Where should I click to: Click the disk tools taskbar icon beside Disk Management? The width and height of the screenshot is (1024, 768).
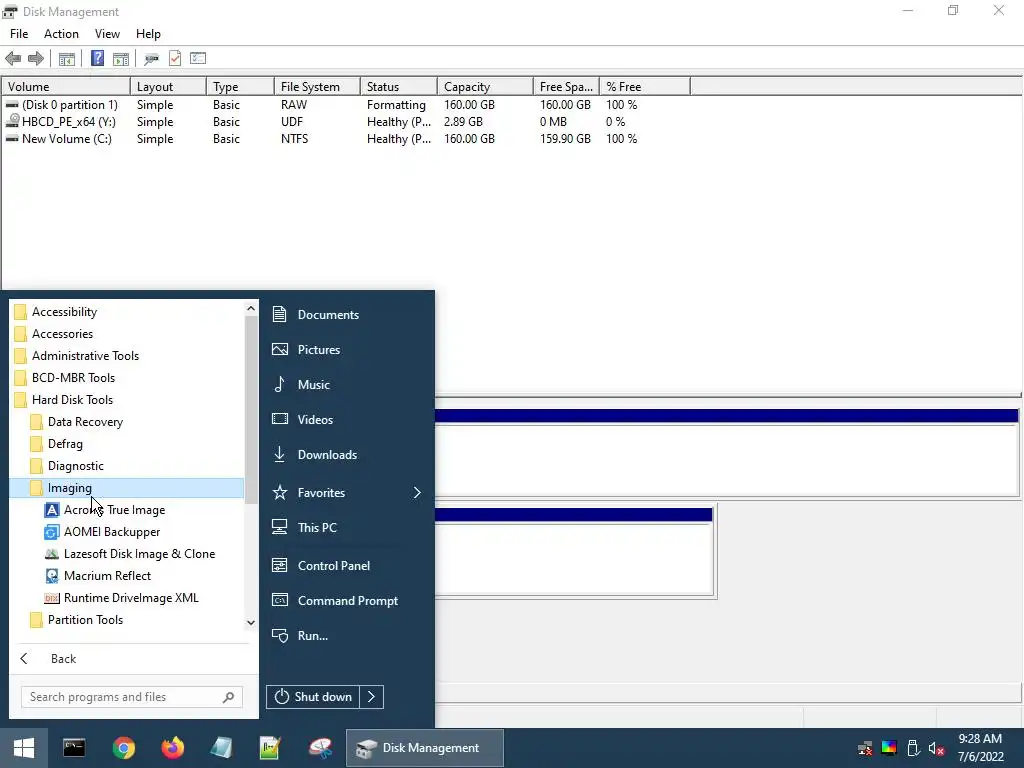[320, 748]
